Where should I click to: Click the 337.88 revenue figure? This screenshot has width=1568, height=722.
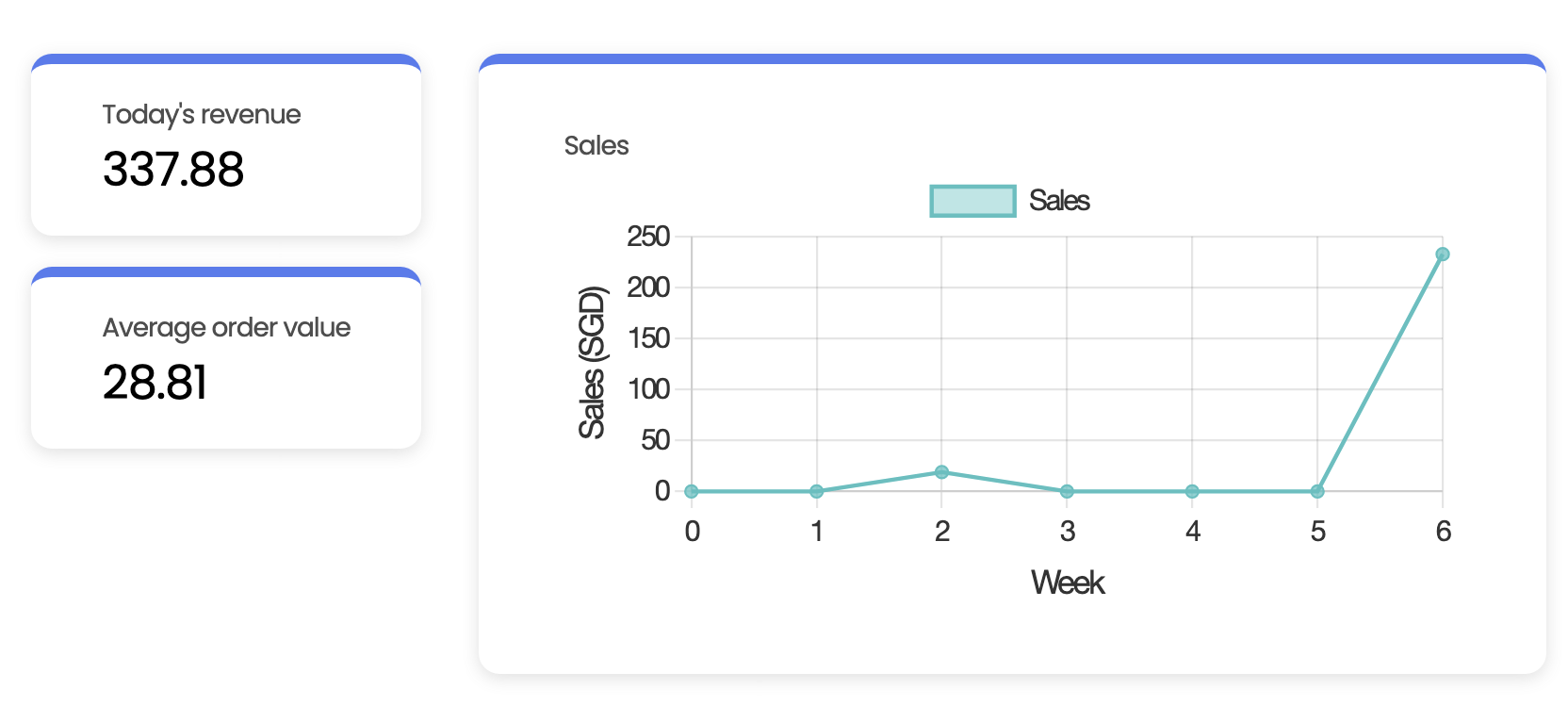point(173,170)
